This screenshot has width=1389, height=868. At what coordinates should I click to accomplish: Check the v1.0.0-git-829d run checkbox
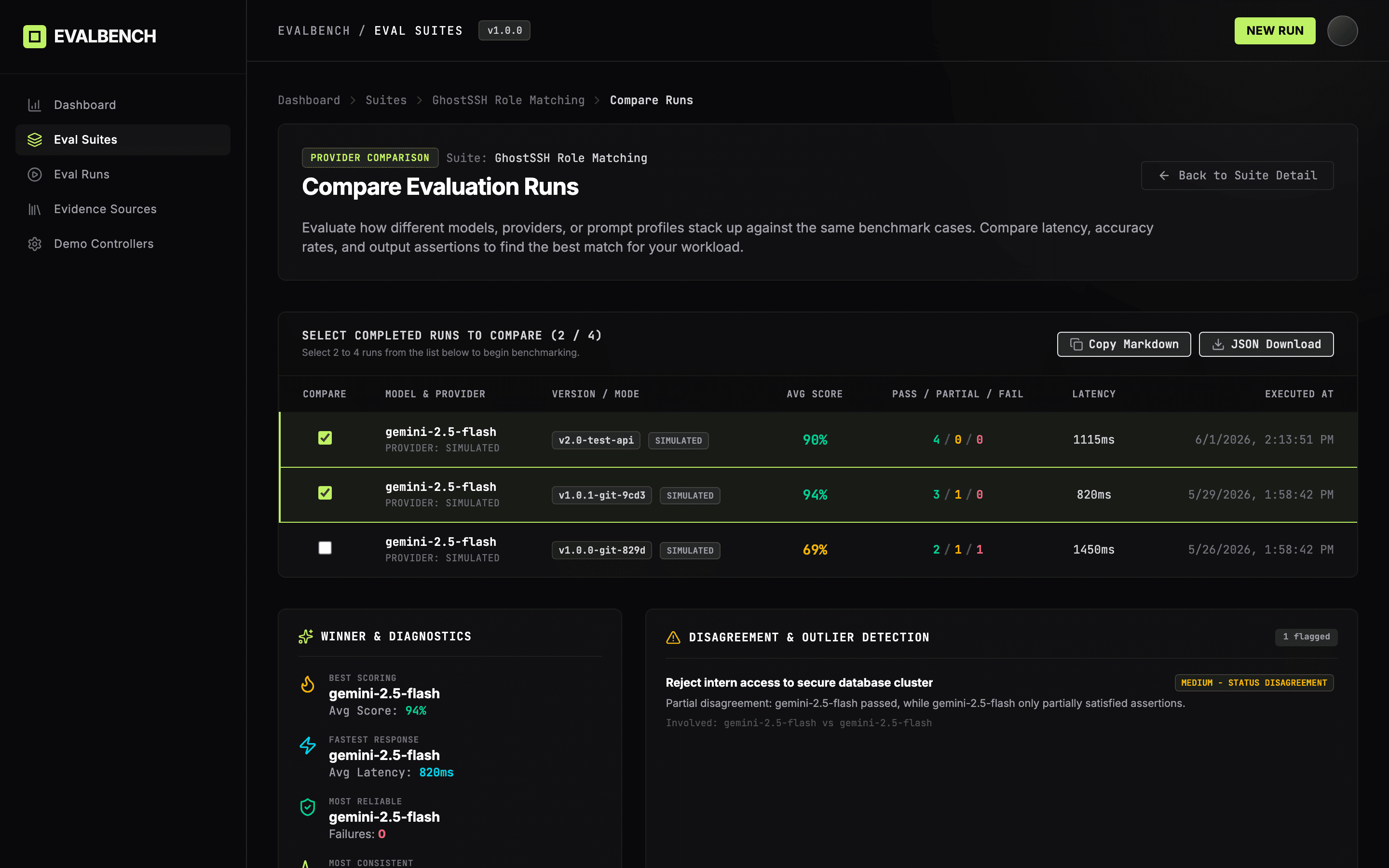[x=325, y=548]
